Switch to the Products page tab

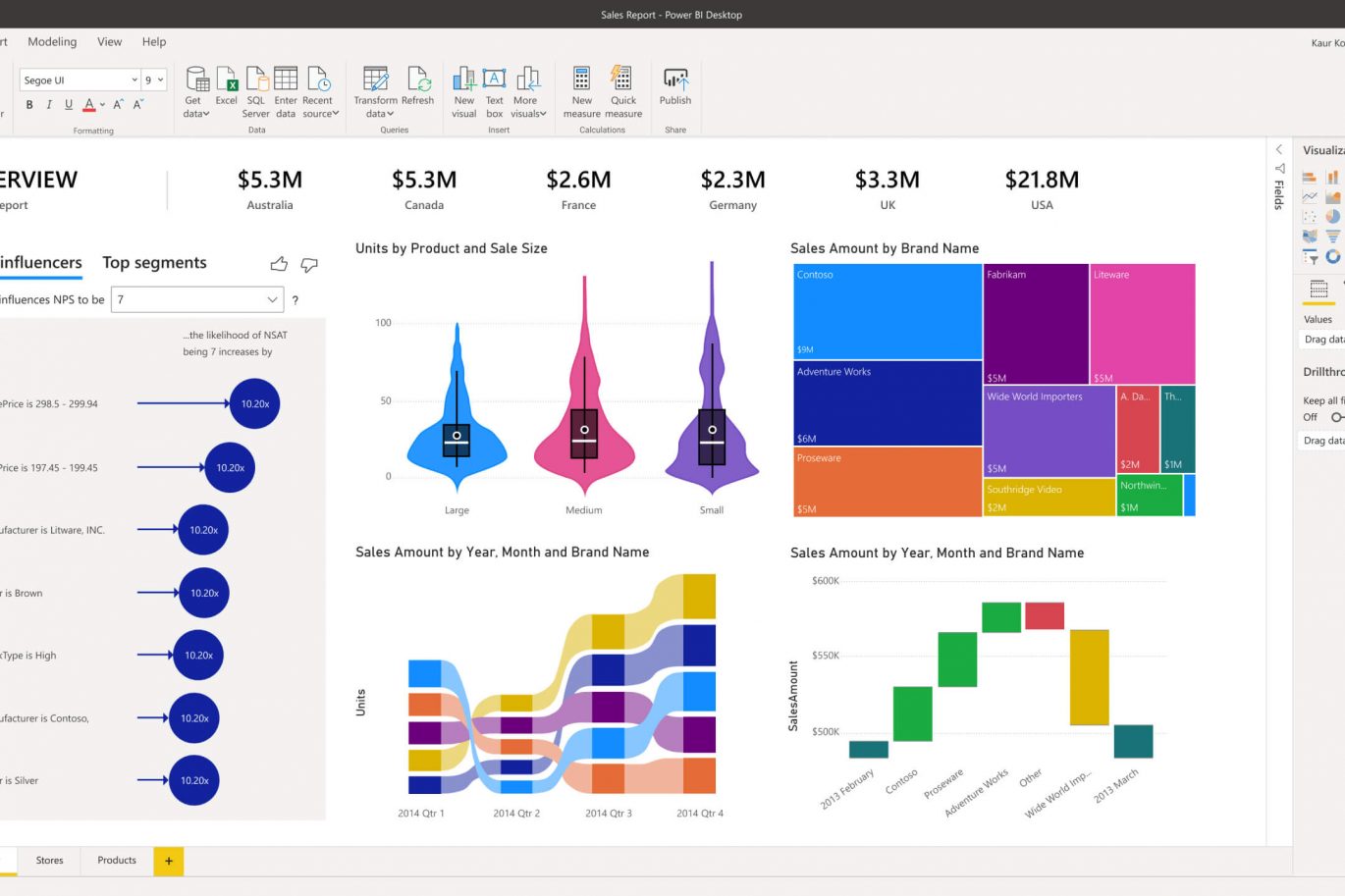click(117, 861)
